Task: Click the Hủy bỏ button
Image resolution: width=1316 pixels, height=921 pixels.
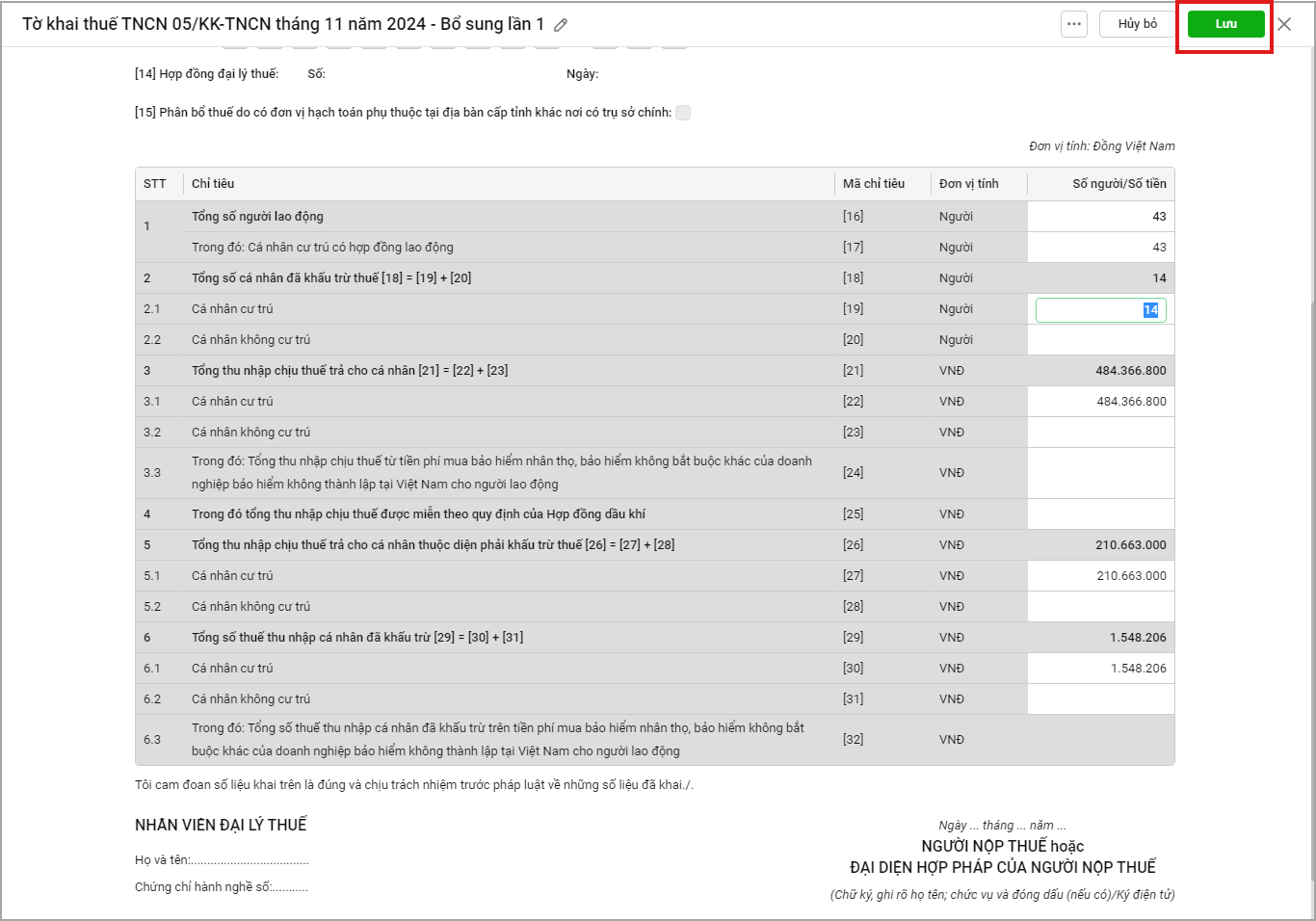Action: [1137, 24]
